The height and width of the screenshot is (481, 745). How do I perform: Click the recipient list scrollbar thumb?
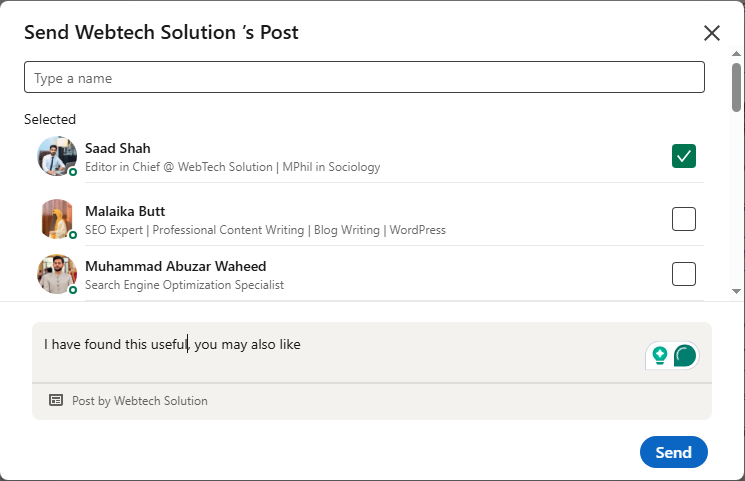point(736,87)
